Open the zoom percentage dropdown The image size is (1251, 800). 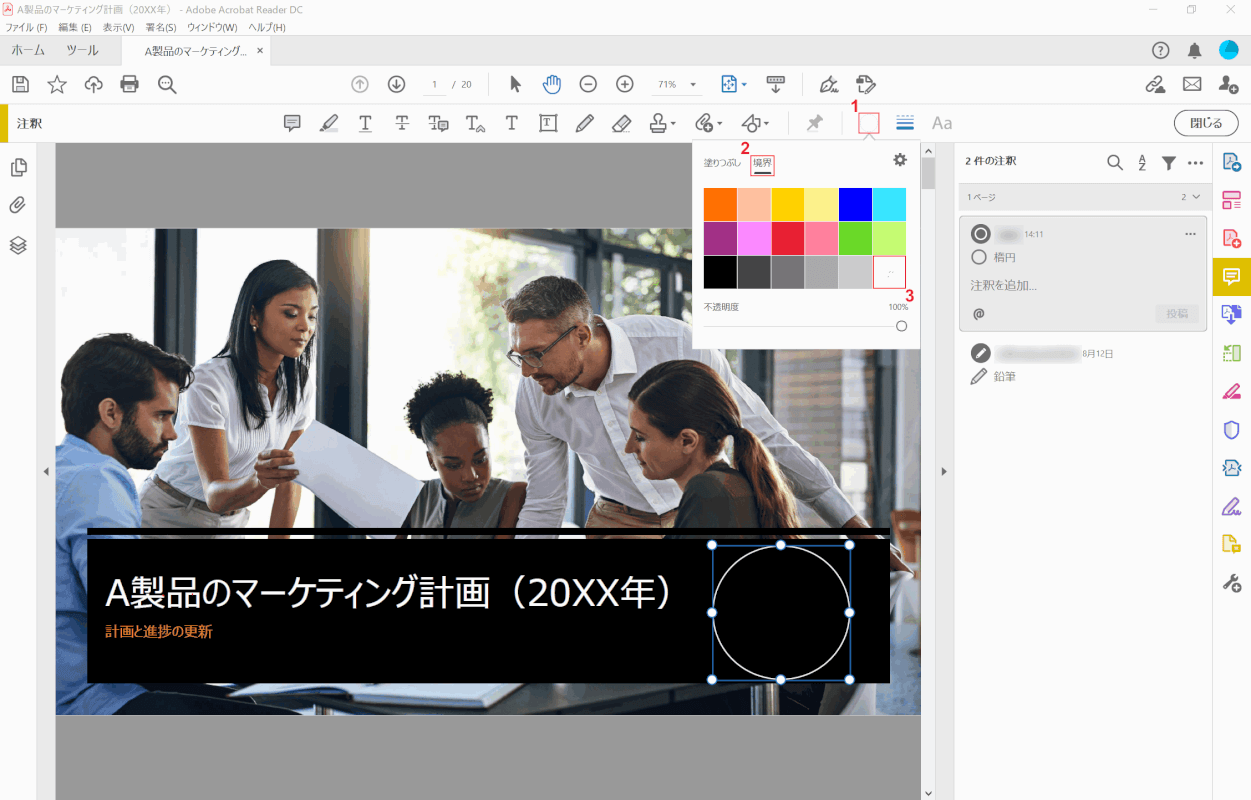point(692,85)
